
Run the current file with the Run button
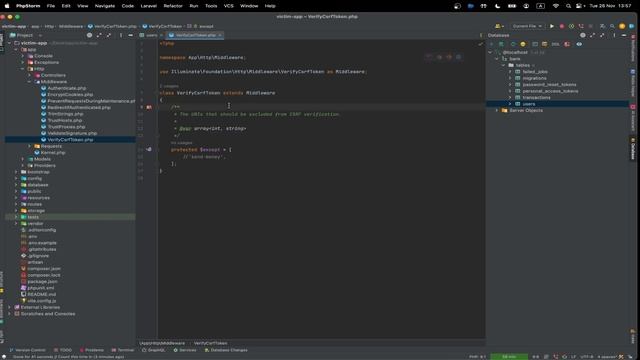coord(552,26)
